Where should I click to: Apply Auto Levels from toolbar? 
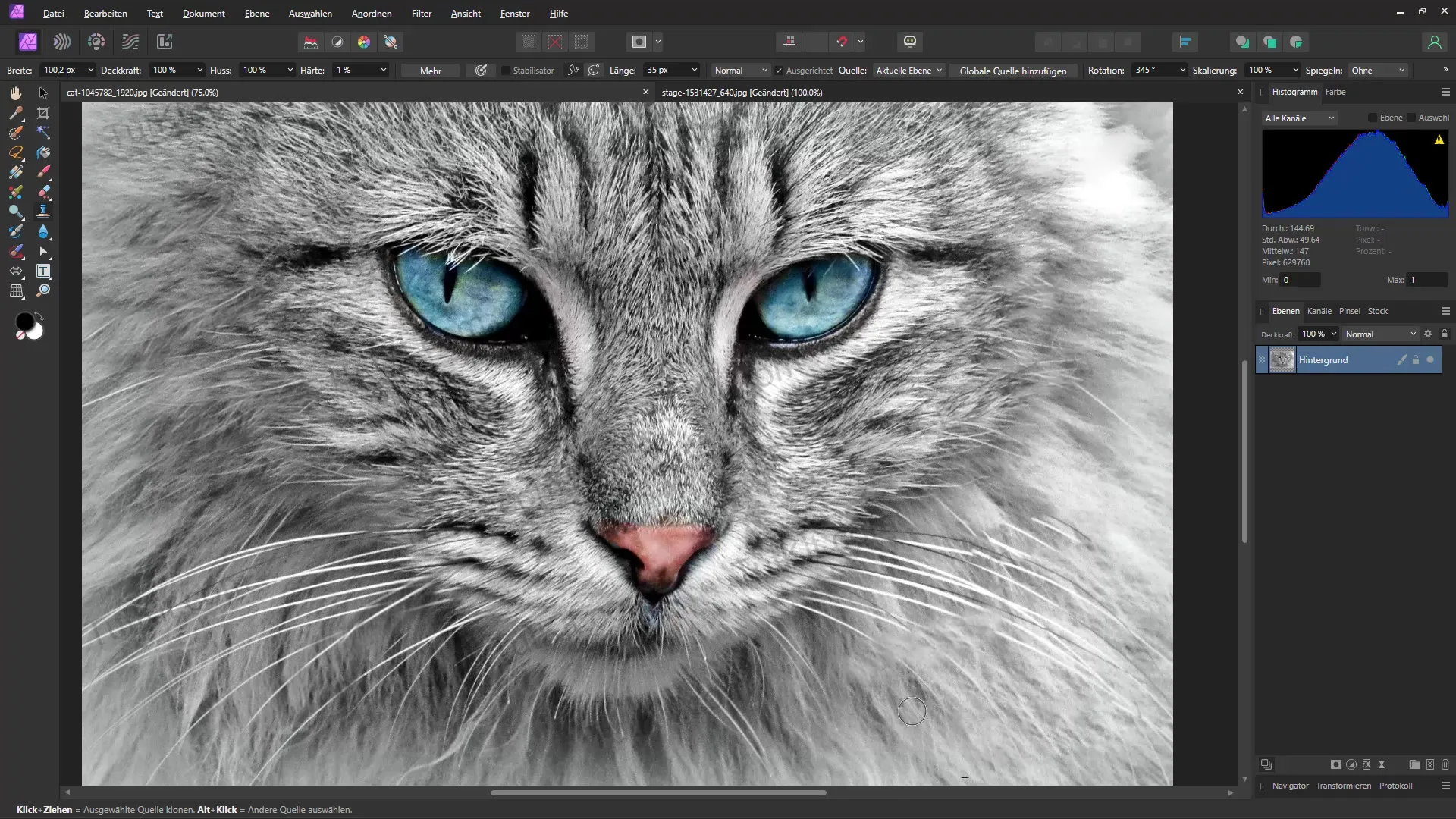click(311, 42)
